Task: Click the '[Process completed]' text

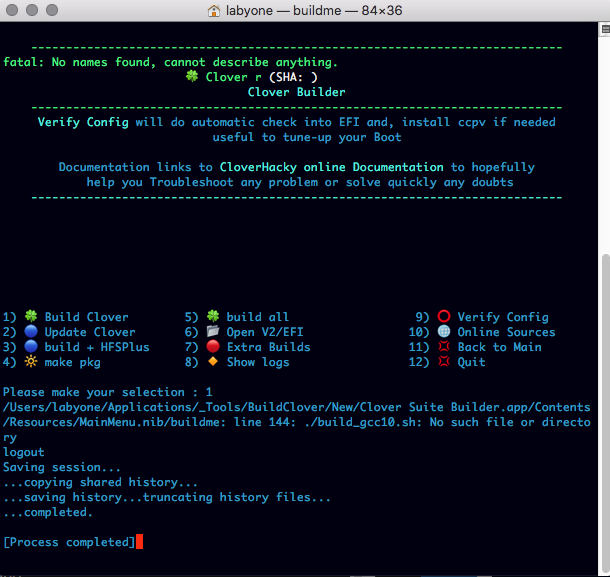Action: point(69,542)
